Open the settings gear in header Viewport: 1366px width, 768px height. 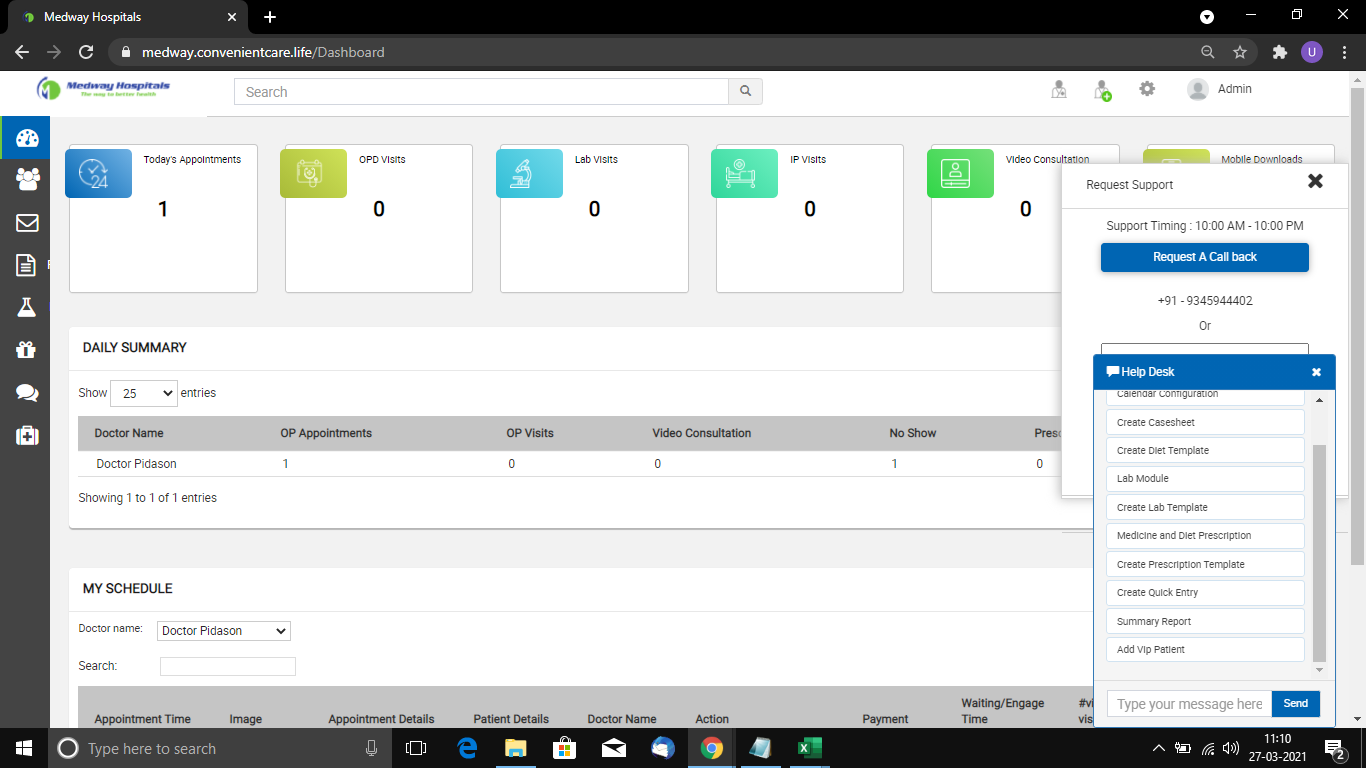point(1147,89)
